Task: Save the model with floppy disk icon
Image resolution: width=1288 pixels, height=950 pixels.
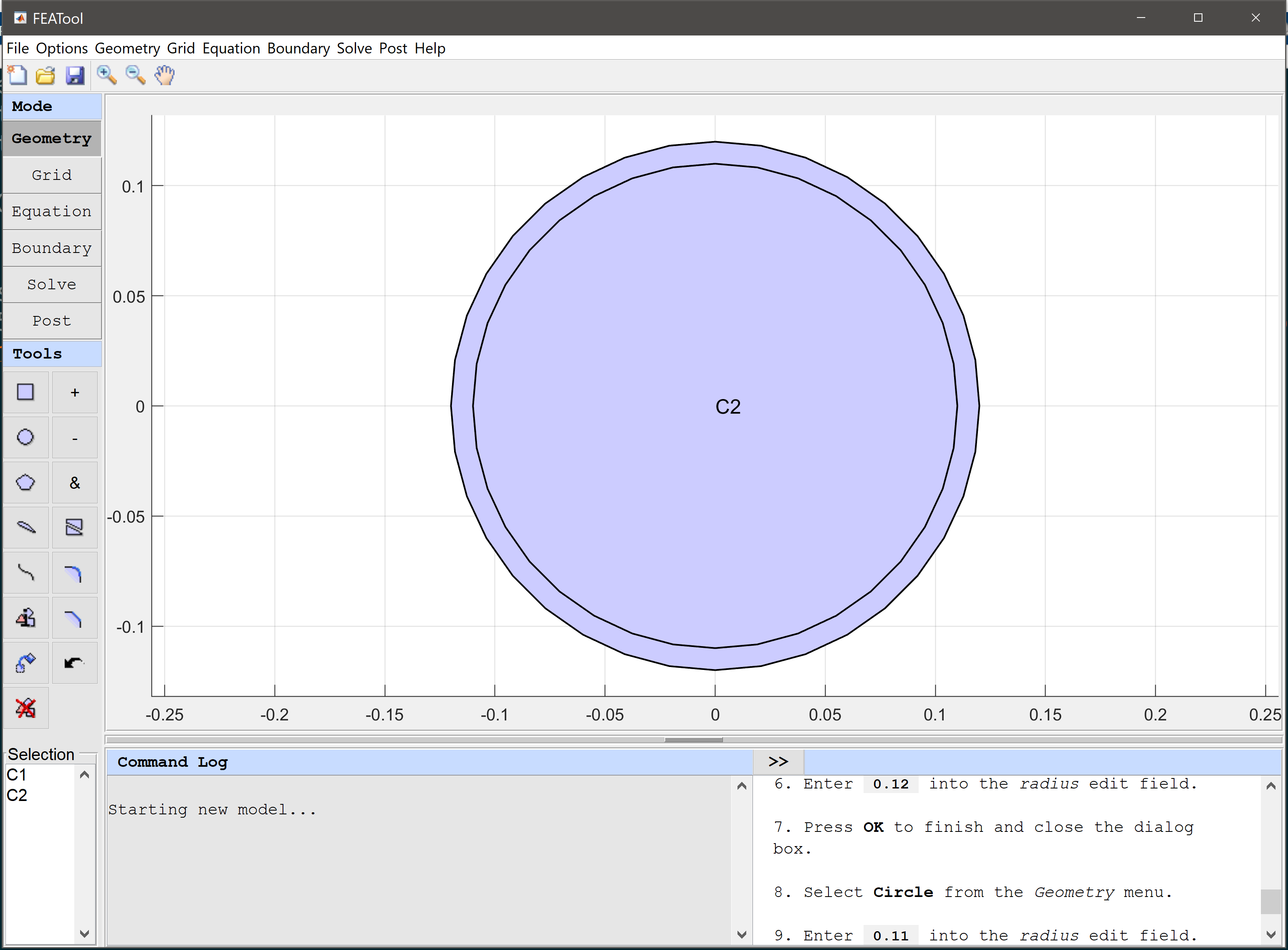Action: (x=75, y=75)
